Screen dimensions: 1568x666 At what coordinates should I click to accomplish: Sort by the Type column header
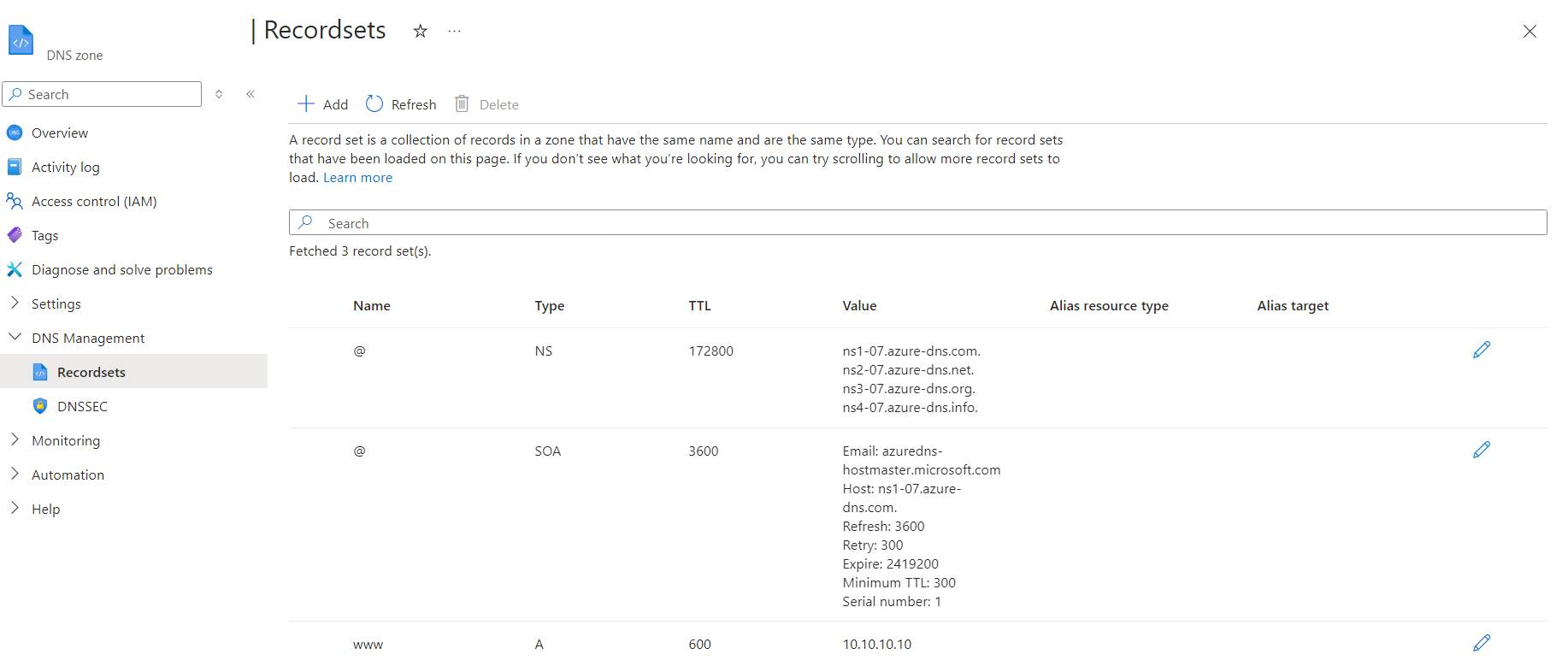[550, 306]
